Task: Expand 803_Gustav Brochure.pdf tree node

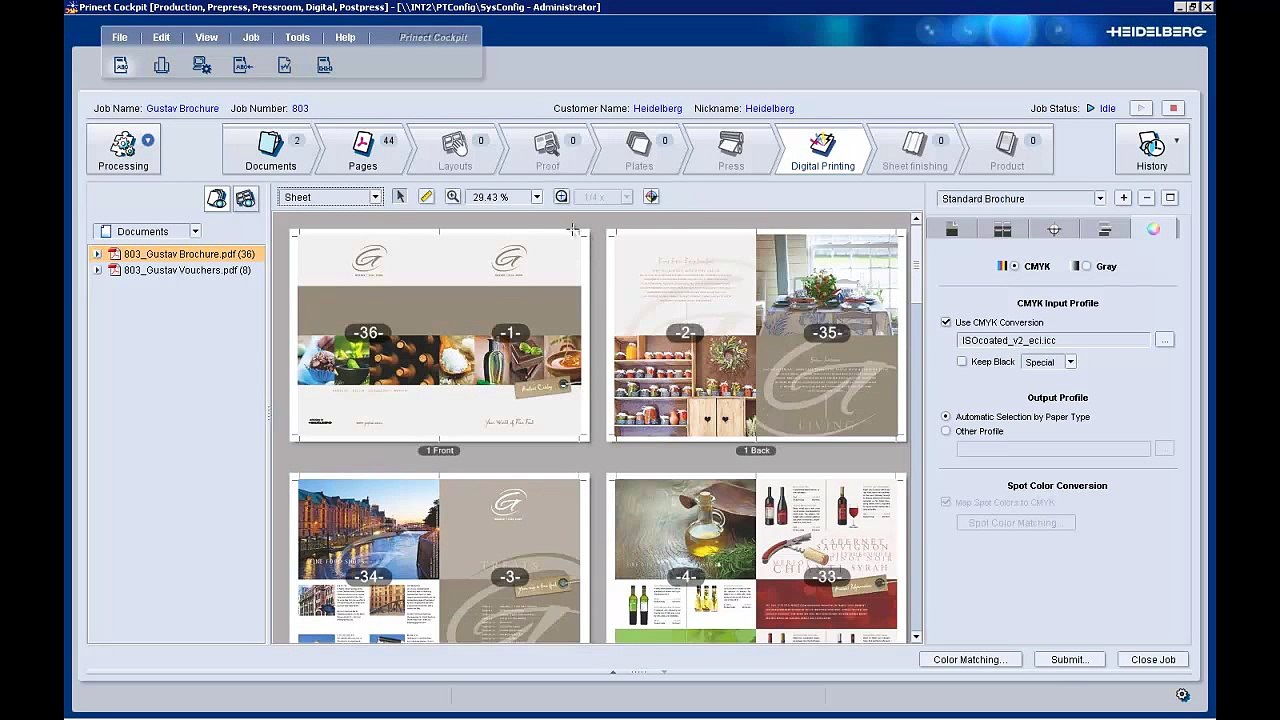Action: coord(98,254)
